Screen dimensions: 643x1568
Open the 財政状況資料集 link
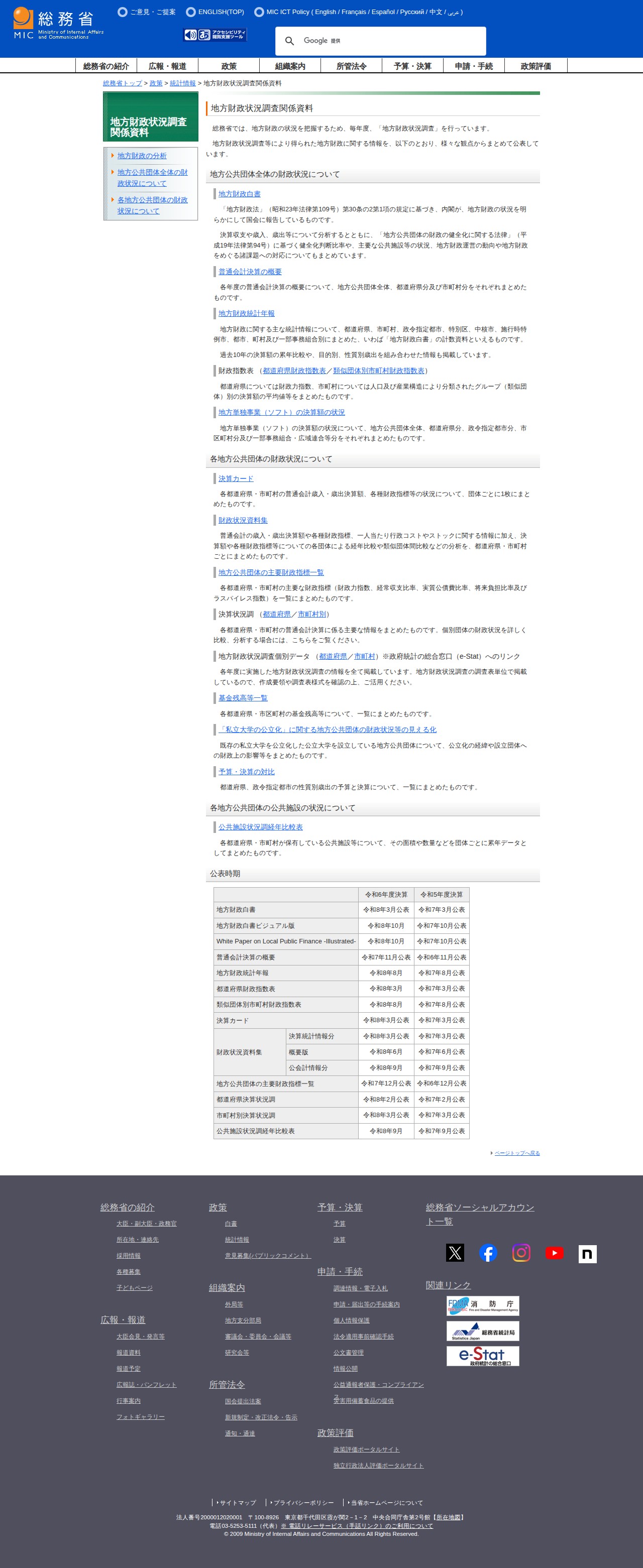tap(243, 520)
